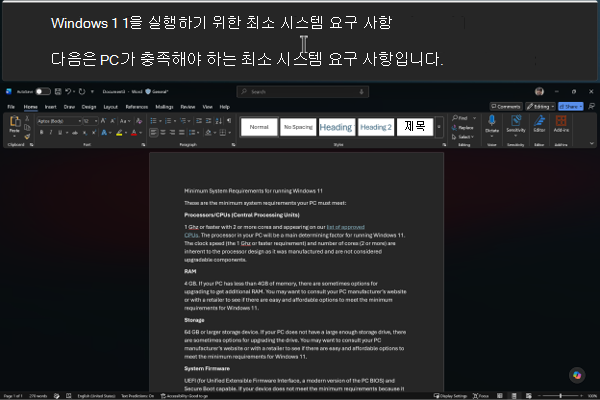
Task: Open the File tab
Action: tap(11, 107)
